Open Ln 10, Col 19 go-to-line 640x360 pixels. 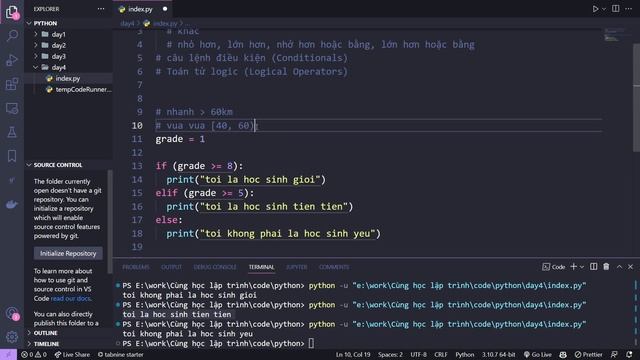coord(353,355)
